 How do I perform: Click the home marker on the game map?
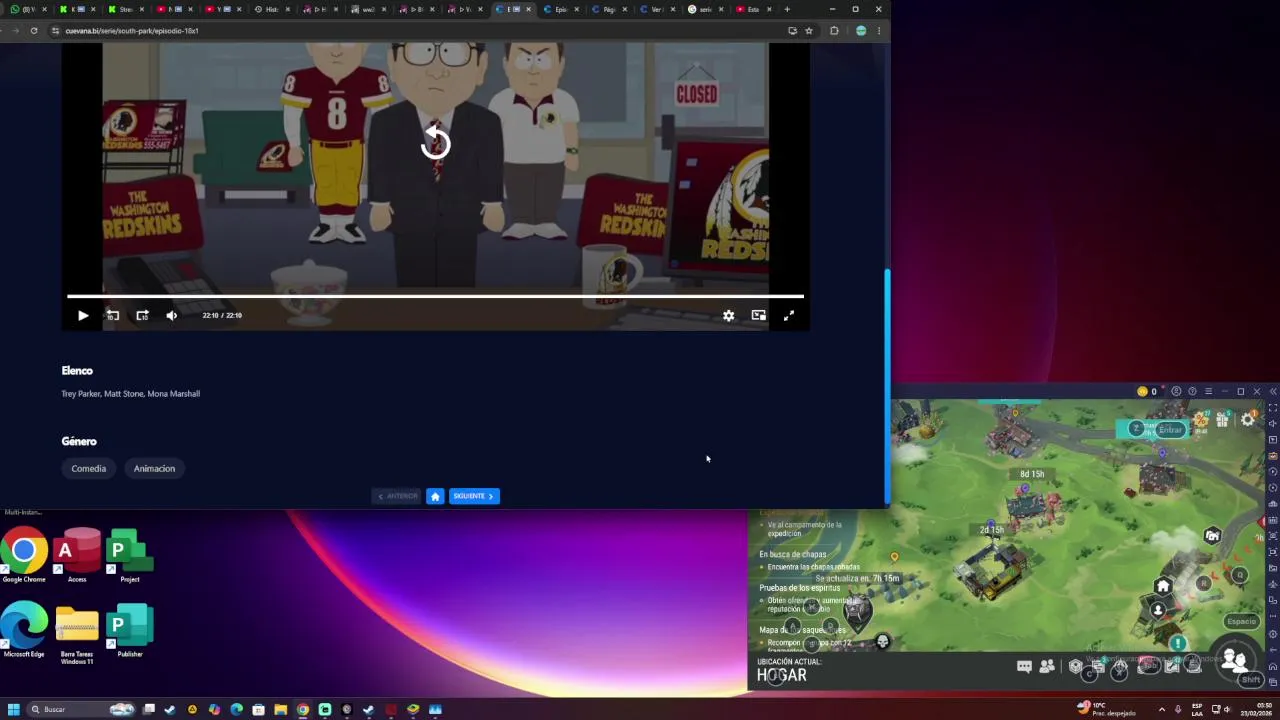coord(1162,586)
